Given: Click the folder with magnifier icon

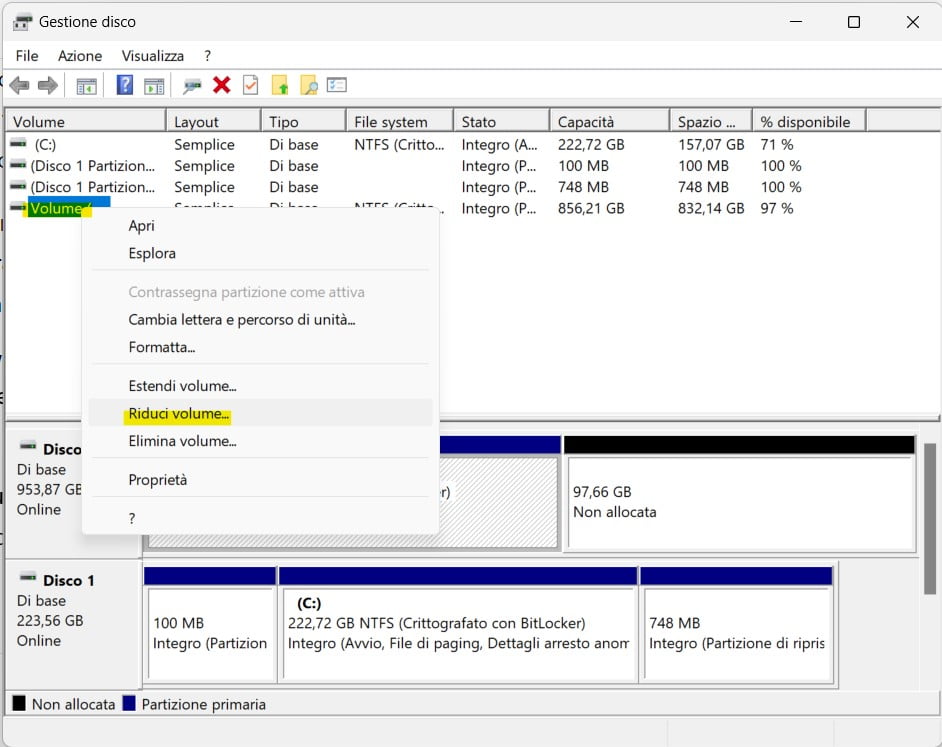Looking at the screenshot, I should click(x=309, y=86).
